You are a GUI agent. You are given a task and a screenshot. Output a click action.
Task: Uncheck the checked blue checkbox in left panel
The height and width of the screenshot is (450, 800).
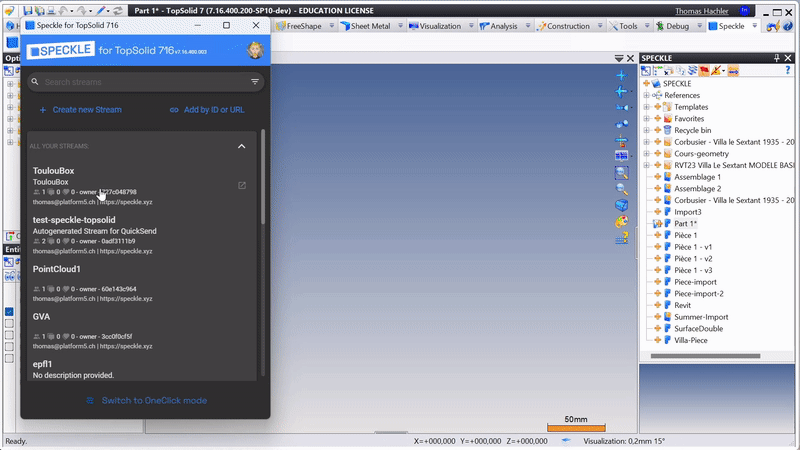click(9, 312)
